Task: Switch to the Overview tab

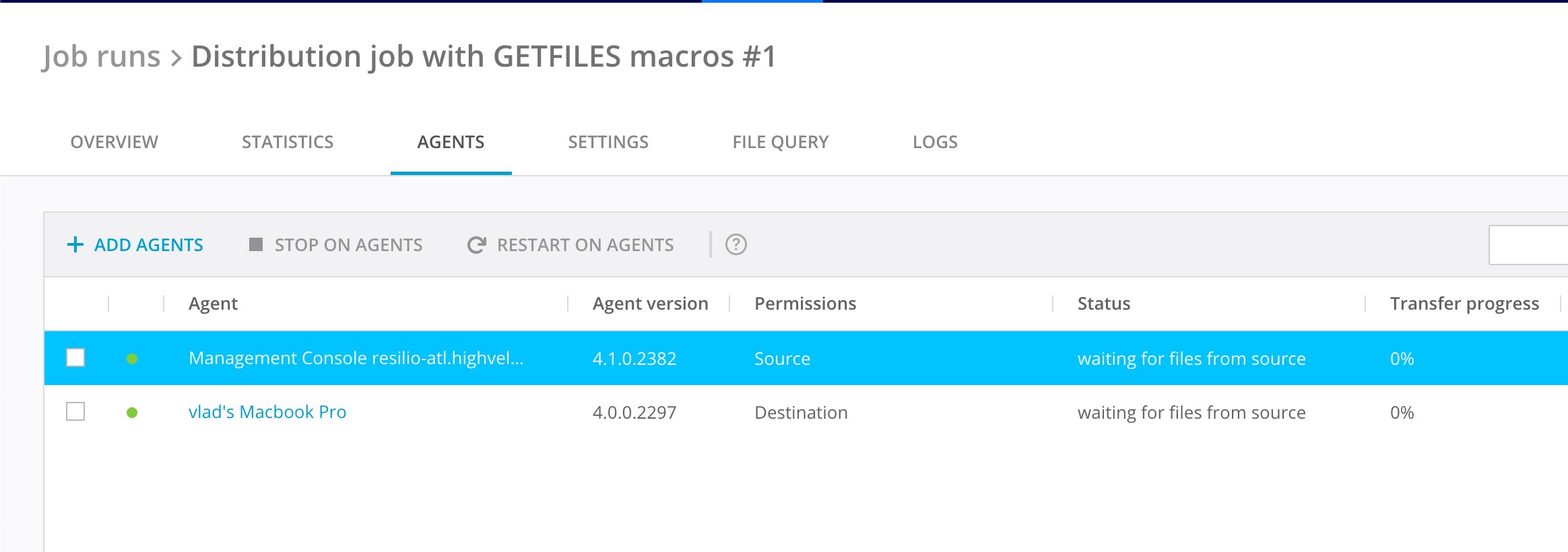Action: click(115, 142)
